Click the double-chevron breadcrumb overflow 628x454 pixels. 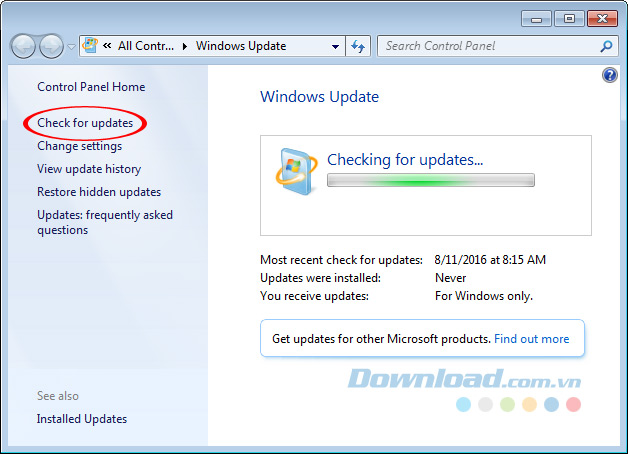point(107,46)
